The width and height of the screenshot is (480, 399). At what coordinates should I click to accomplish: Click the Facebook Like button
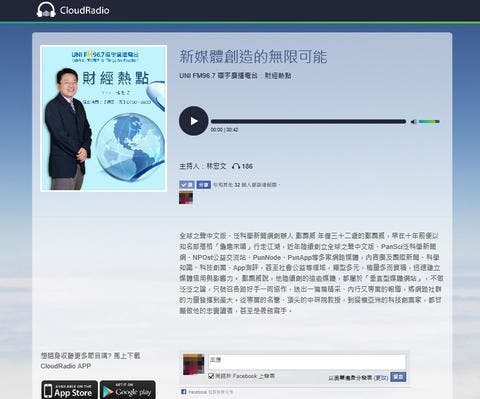pos(187,185)
